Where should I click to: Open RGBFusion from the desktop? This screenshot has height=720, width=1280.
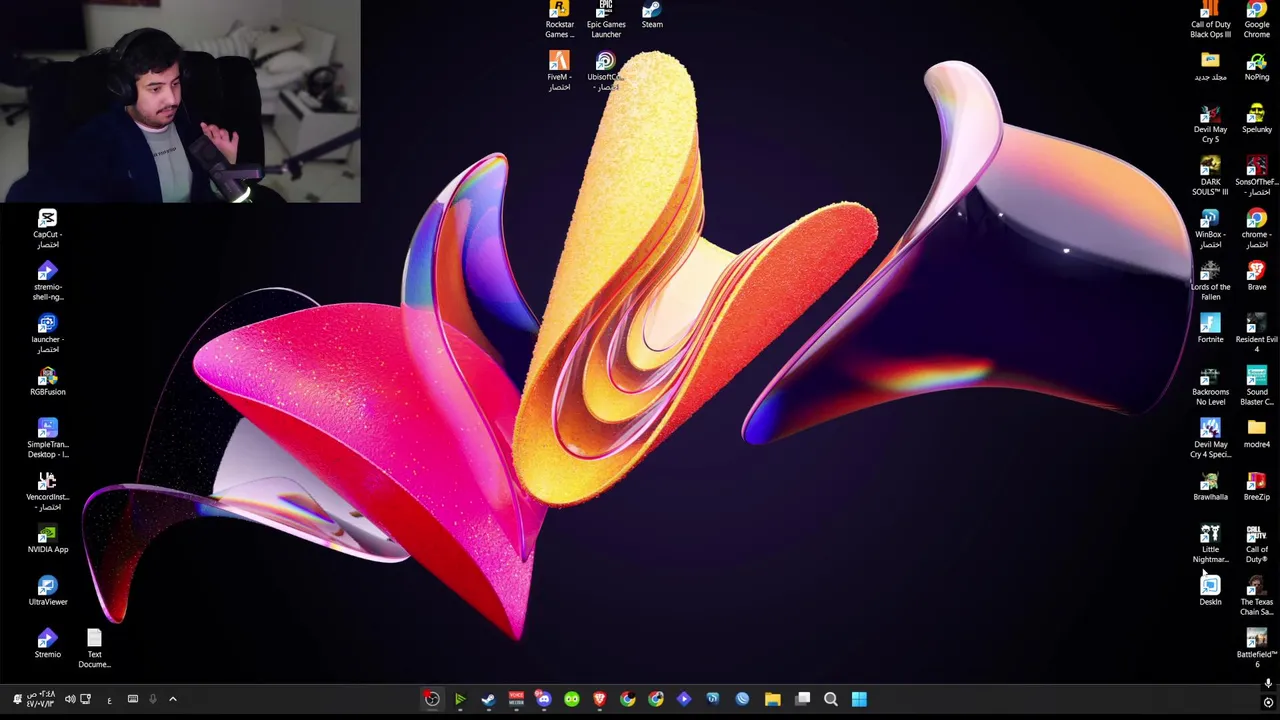pyautogui.click(x=47, y=382)
